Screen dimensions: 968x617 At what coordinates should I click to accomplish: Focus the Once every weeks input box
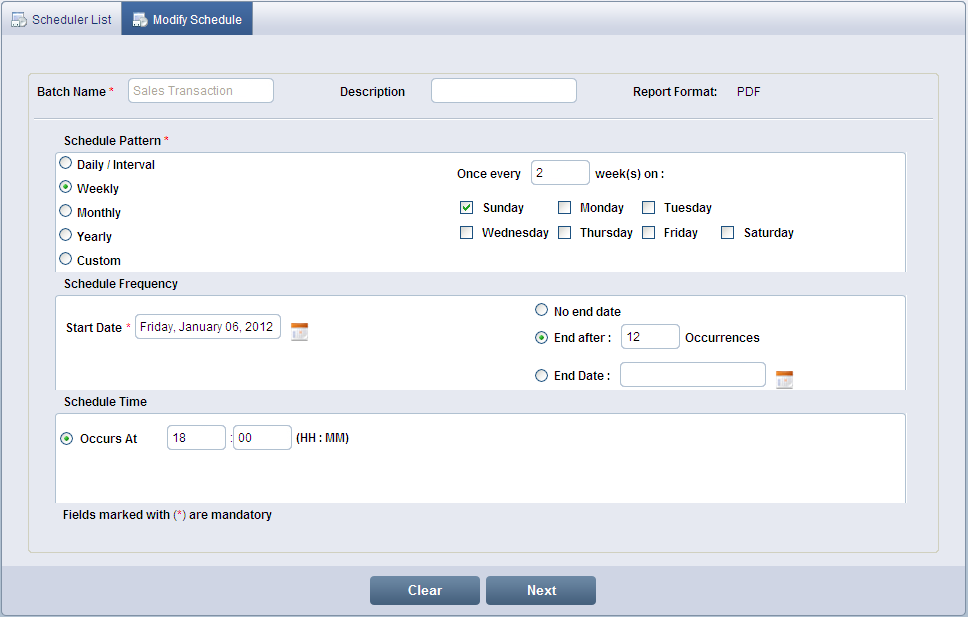pyautogui.click(x=560, y=173)
